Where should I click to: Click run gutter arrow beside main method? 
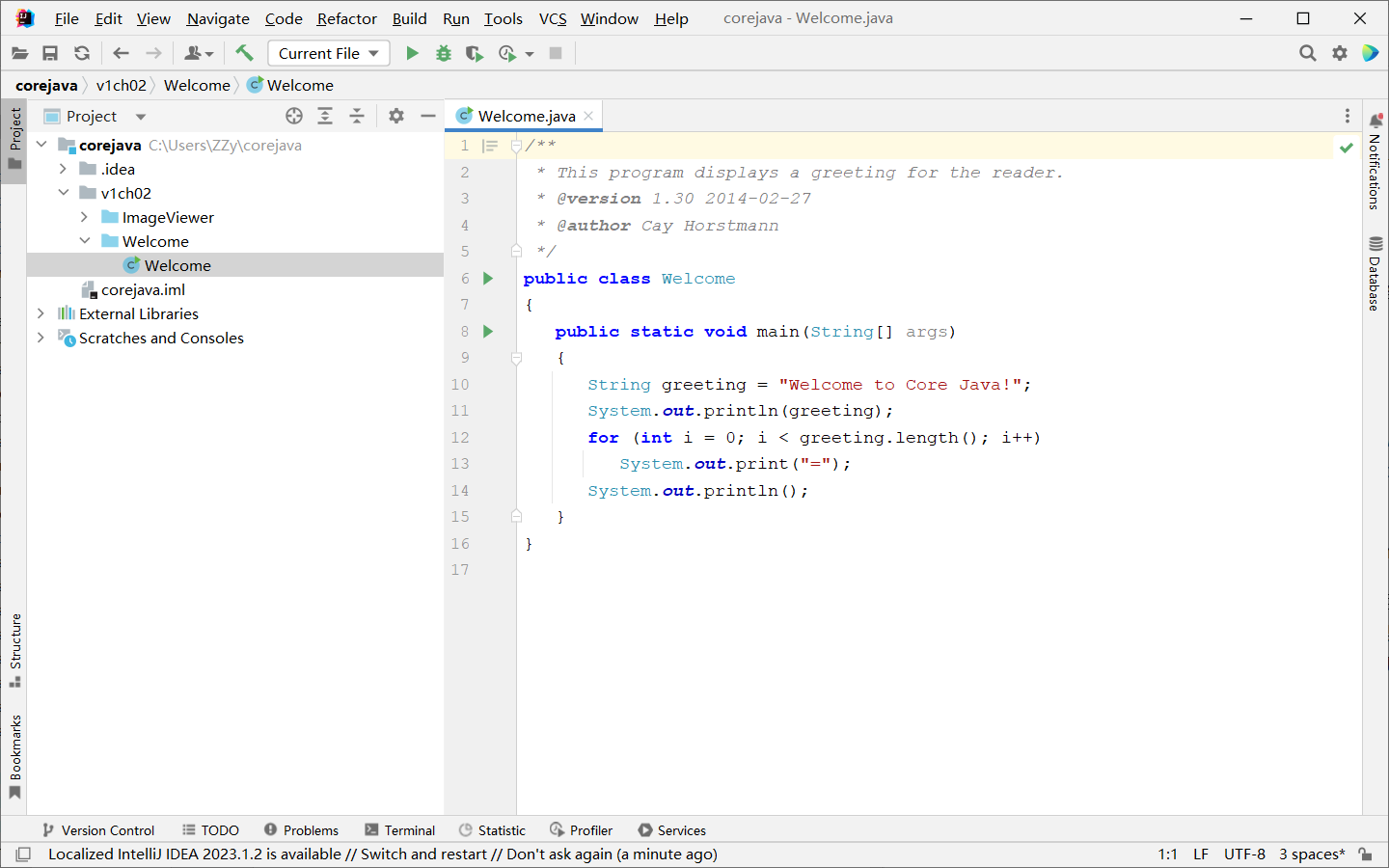point(488,331)
